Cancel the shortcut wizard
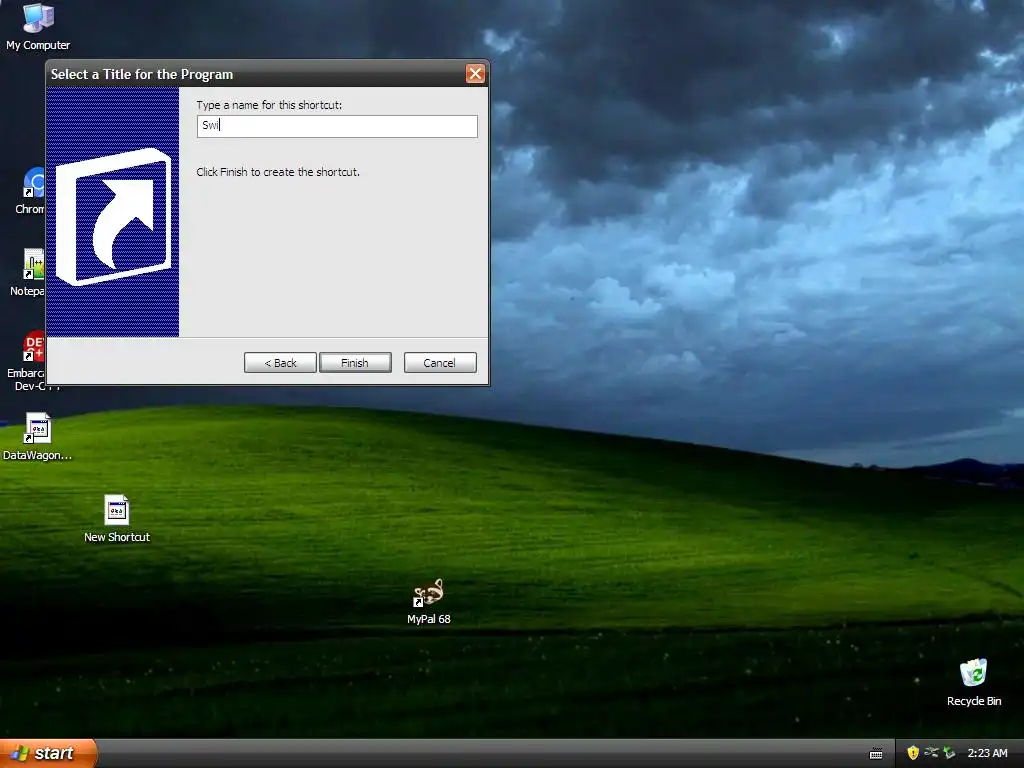The width and height of the screenshot is (1024, 768). (x=440, y=362)
